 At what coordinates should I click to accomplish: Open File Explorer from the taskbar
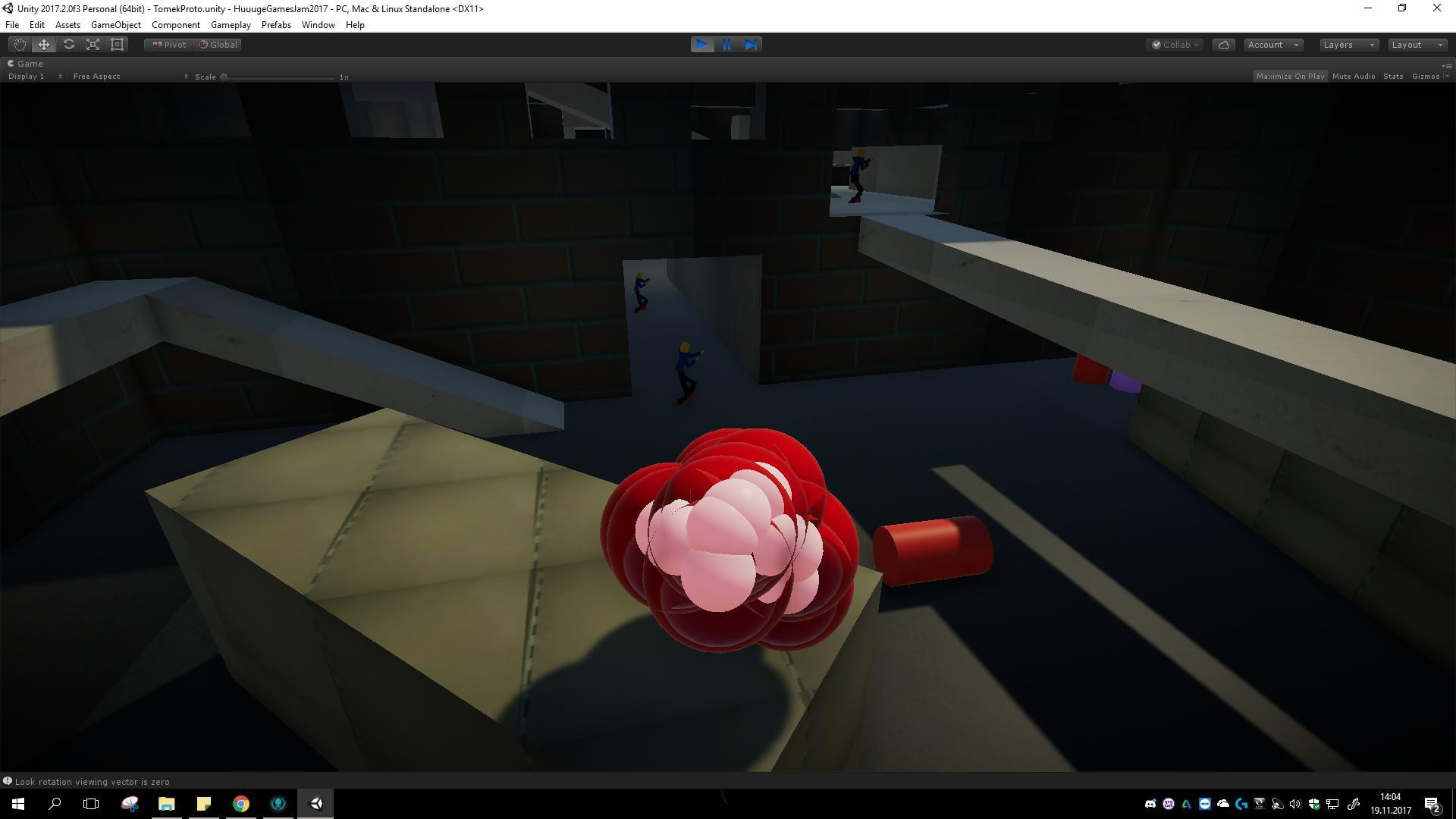point(167,804)
